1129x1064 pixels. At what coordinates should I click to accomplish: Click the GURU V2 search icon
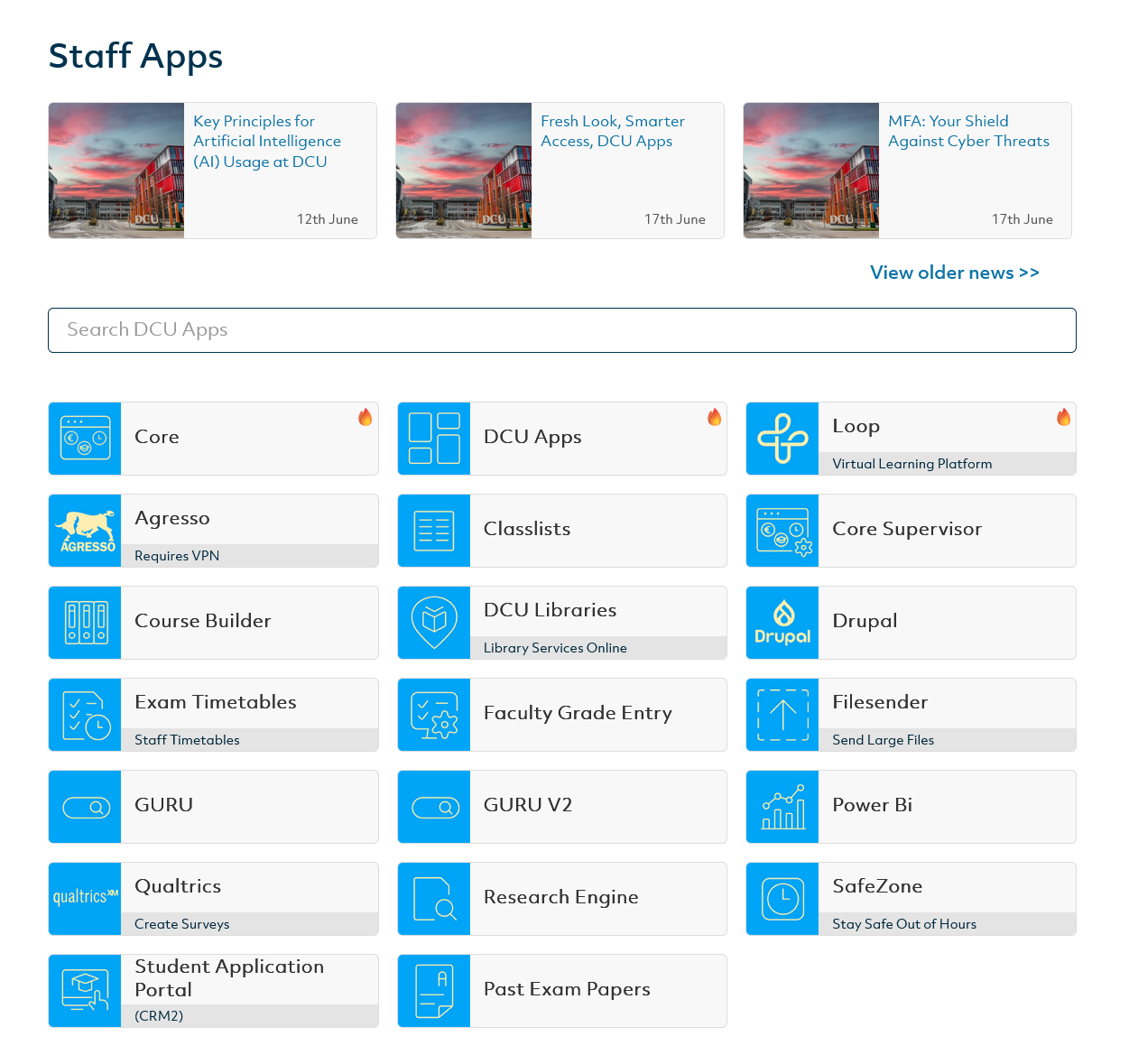434,807
